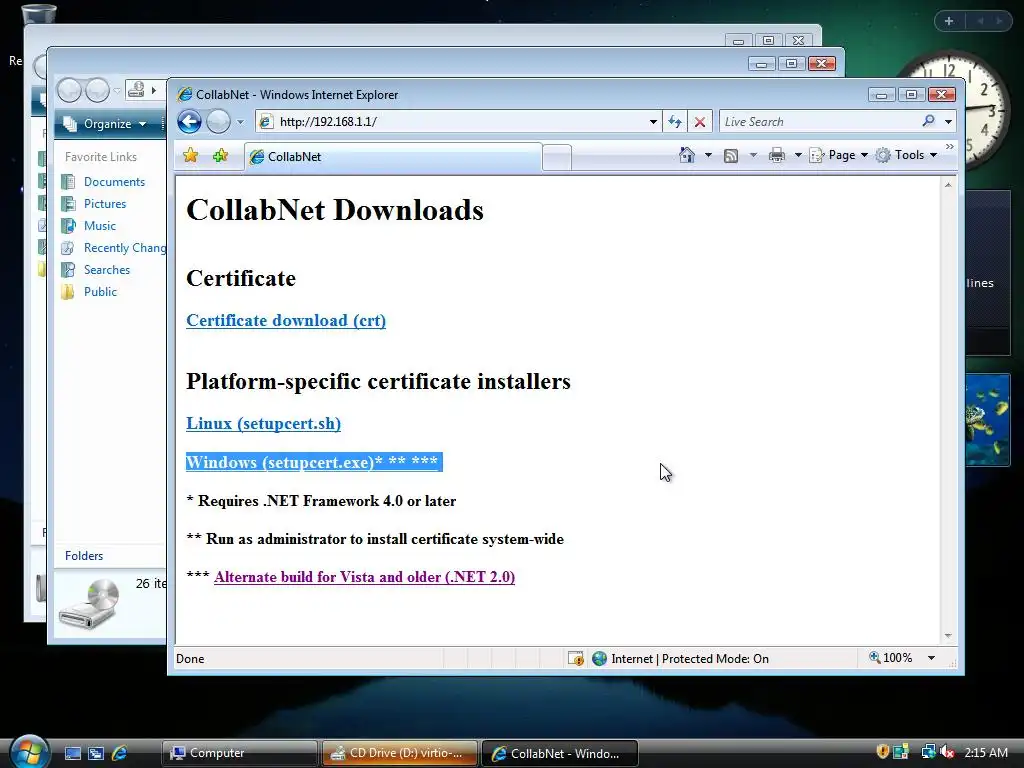Expand the zoom level dropdown arrow
The image size is (1024, 768).
tap(931, 658)
